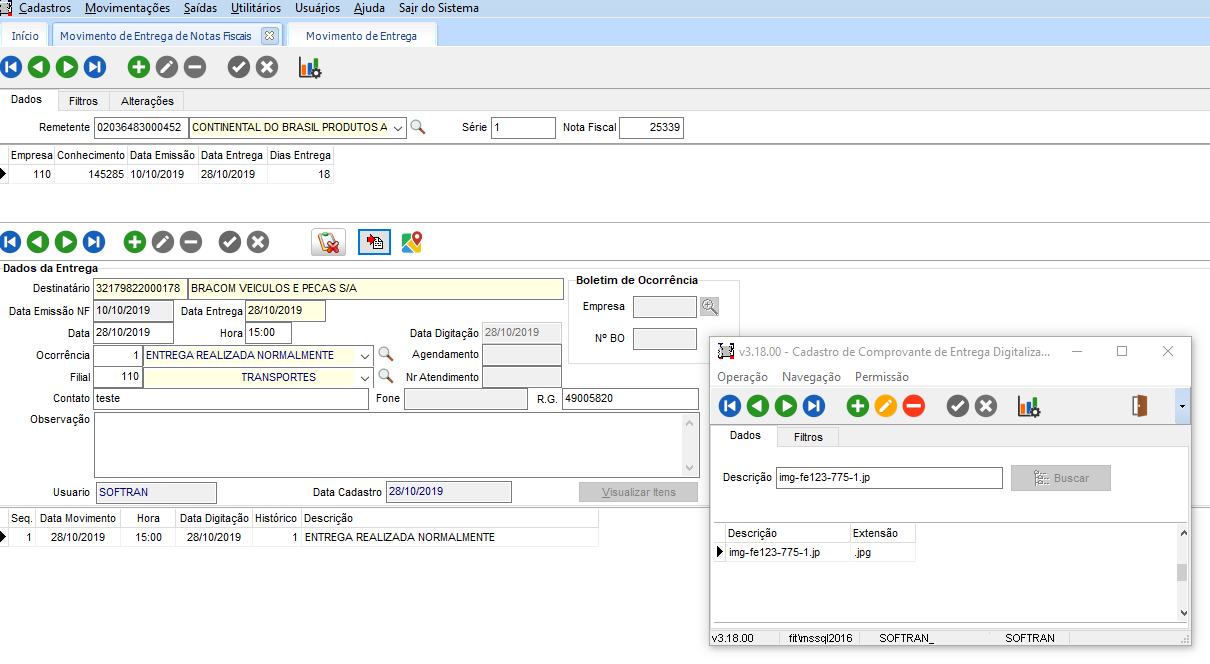The image size is (1210, 664).
Task: Click the clipboard with red X icon
Action: [328, 242]
